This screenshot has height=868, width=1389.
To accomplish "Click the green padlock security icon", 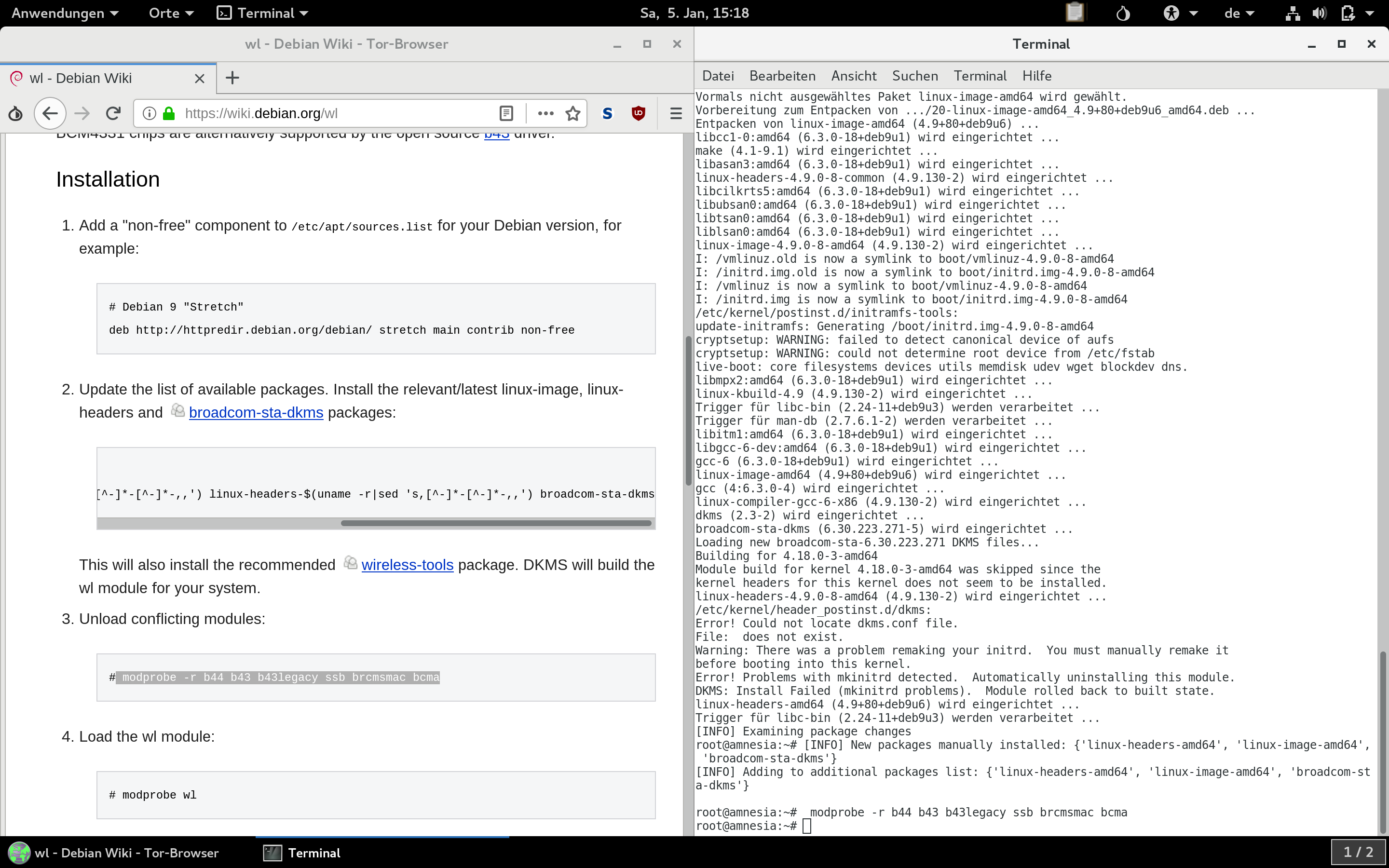I will click(x=169, y=114).
